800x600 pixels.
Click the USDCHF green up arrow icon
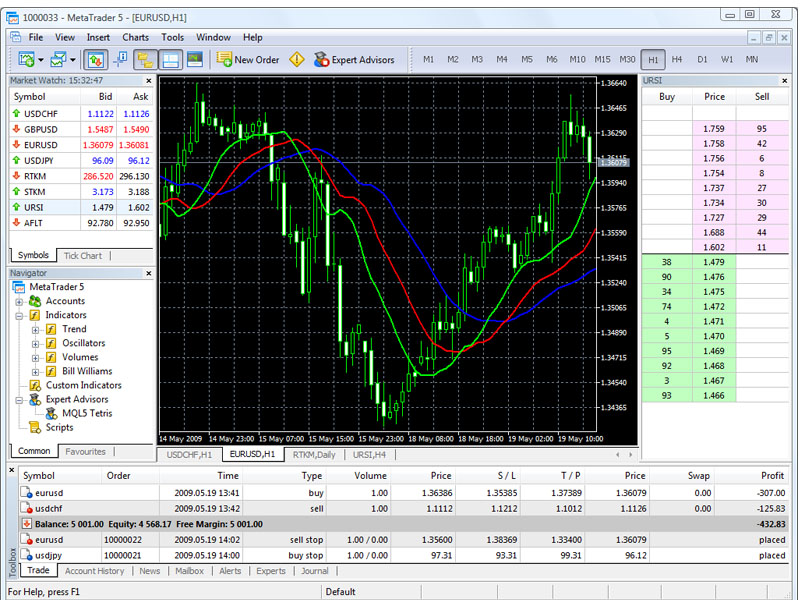pos(16,113)
